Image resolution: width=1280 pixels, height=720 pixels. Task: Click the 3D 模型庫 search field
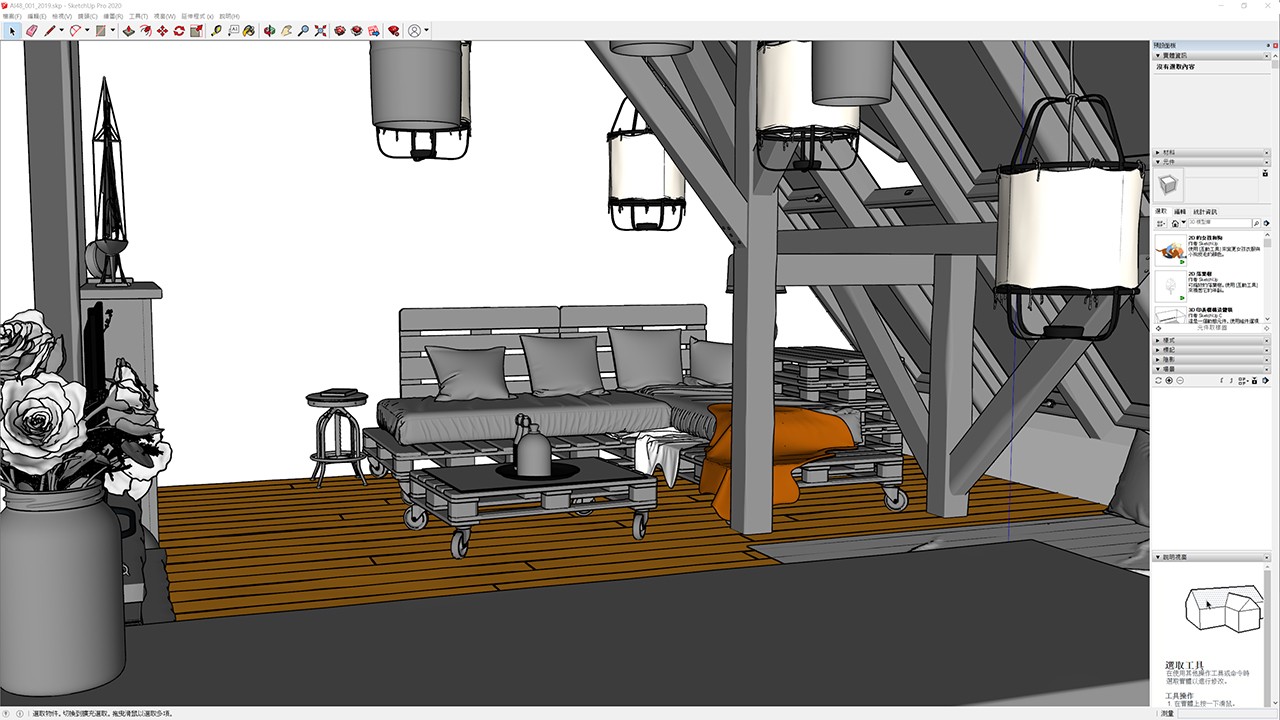point(1218,223)
